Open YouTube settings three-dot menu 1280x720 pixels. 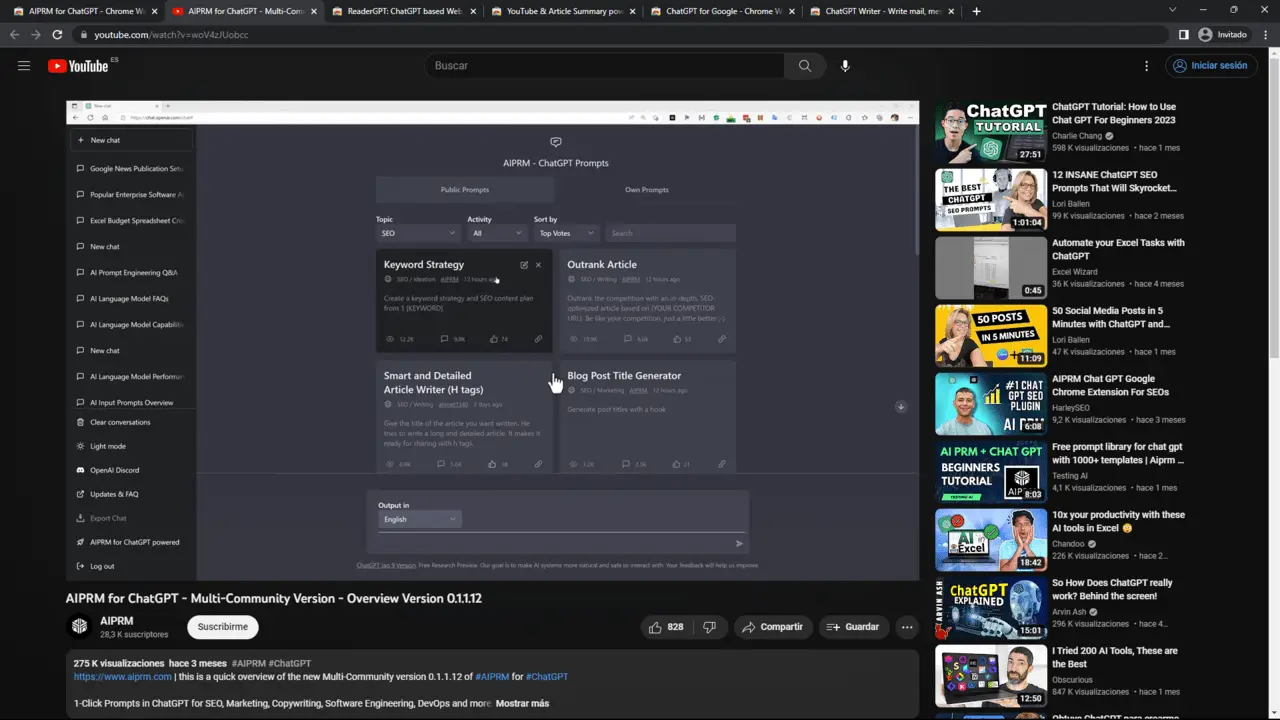[x=1146, y=66]
